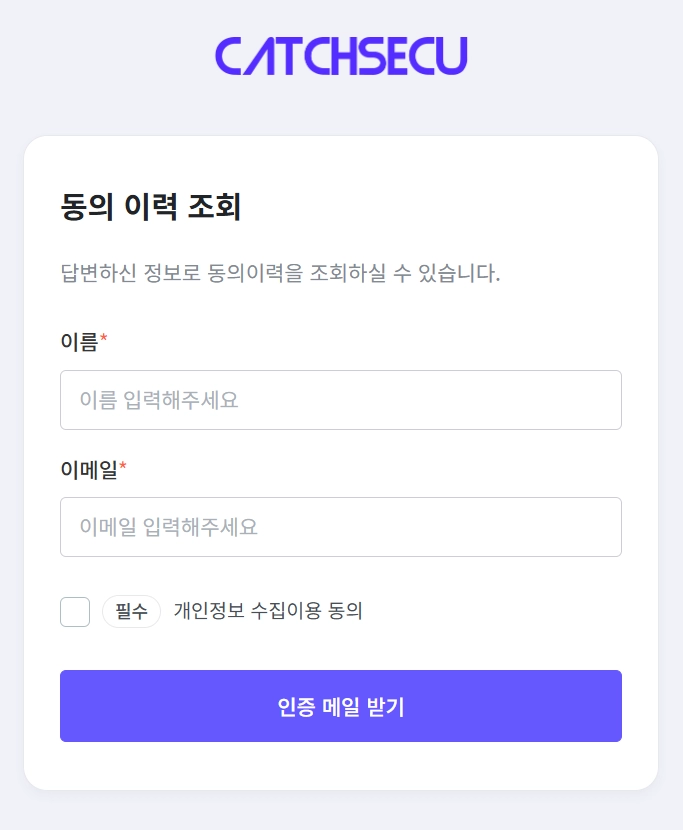Click the 이메일 입력해주세요 placeholder text
This screenshot has height=830, width=683.
(x=169, y=527)
